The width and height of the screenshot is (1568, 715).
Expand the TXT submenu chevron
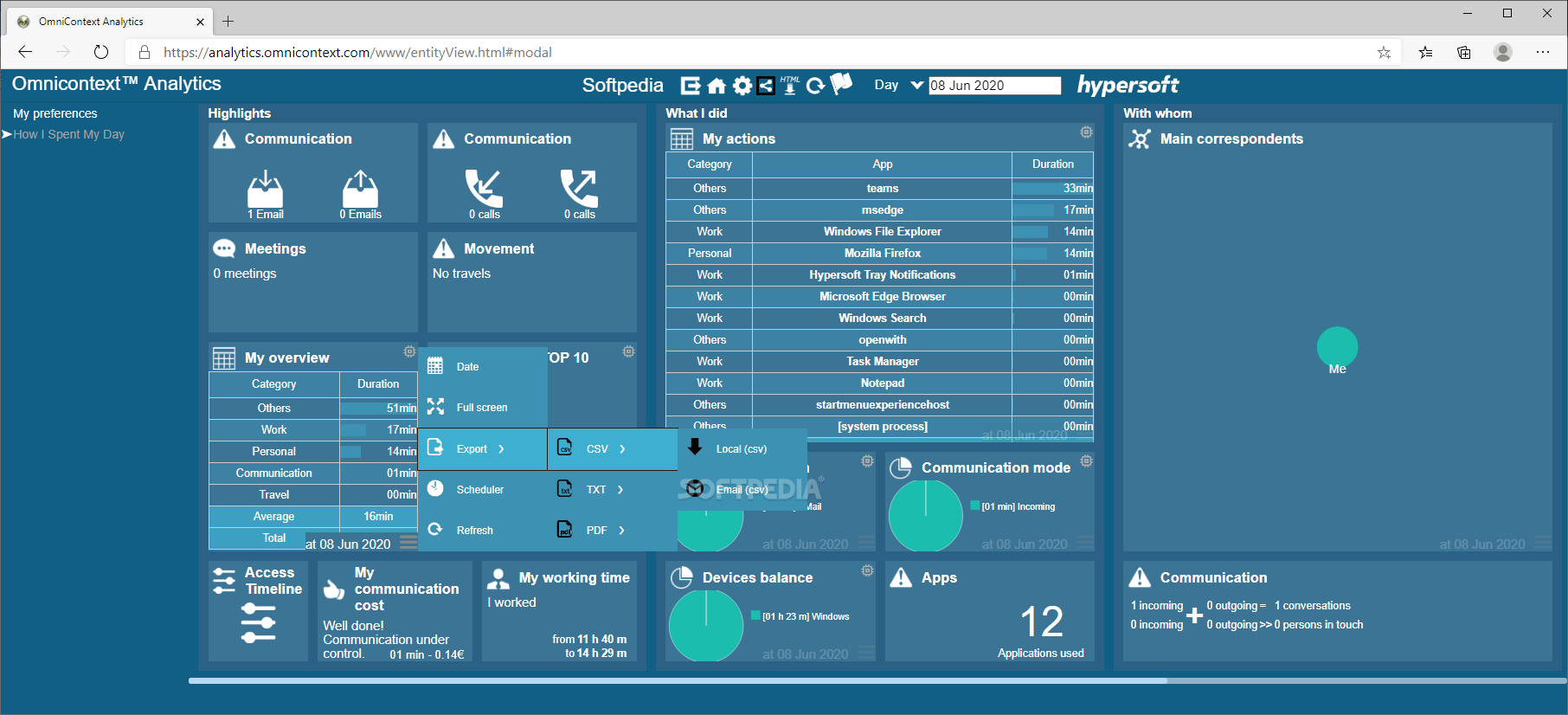[620, 490]
